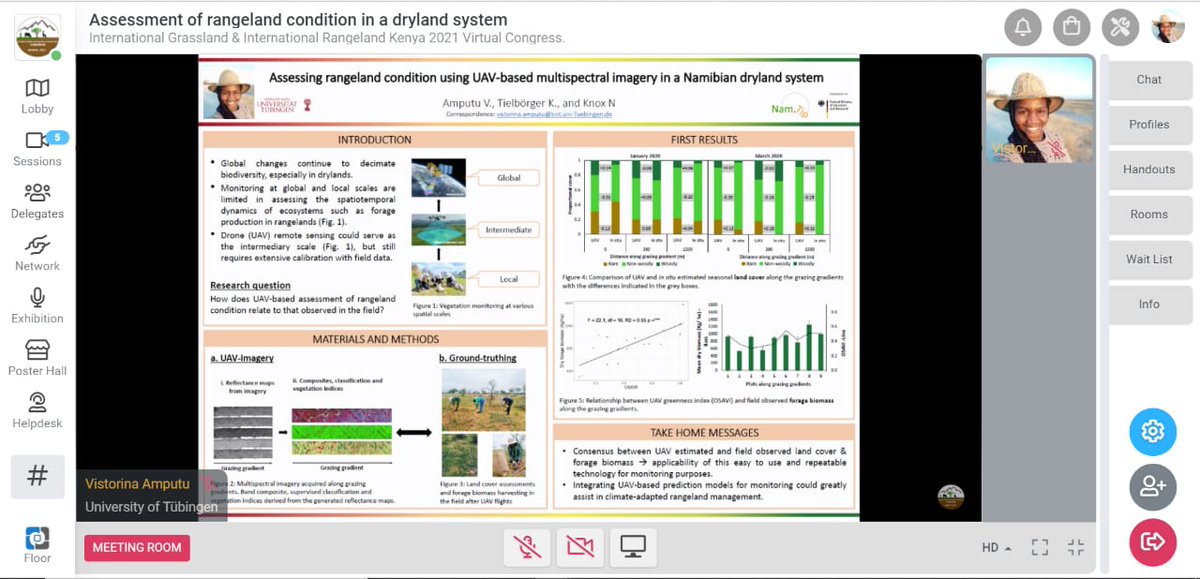Open the bag icon in the header

point(1072,28)
